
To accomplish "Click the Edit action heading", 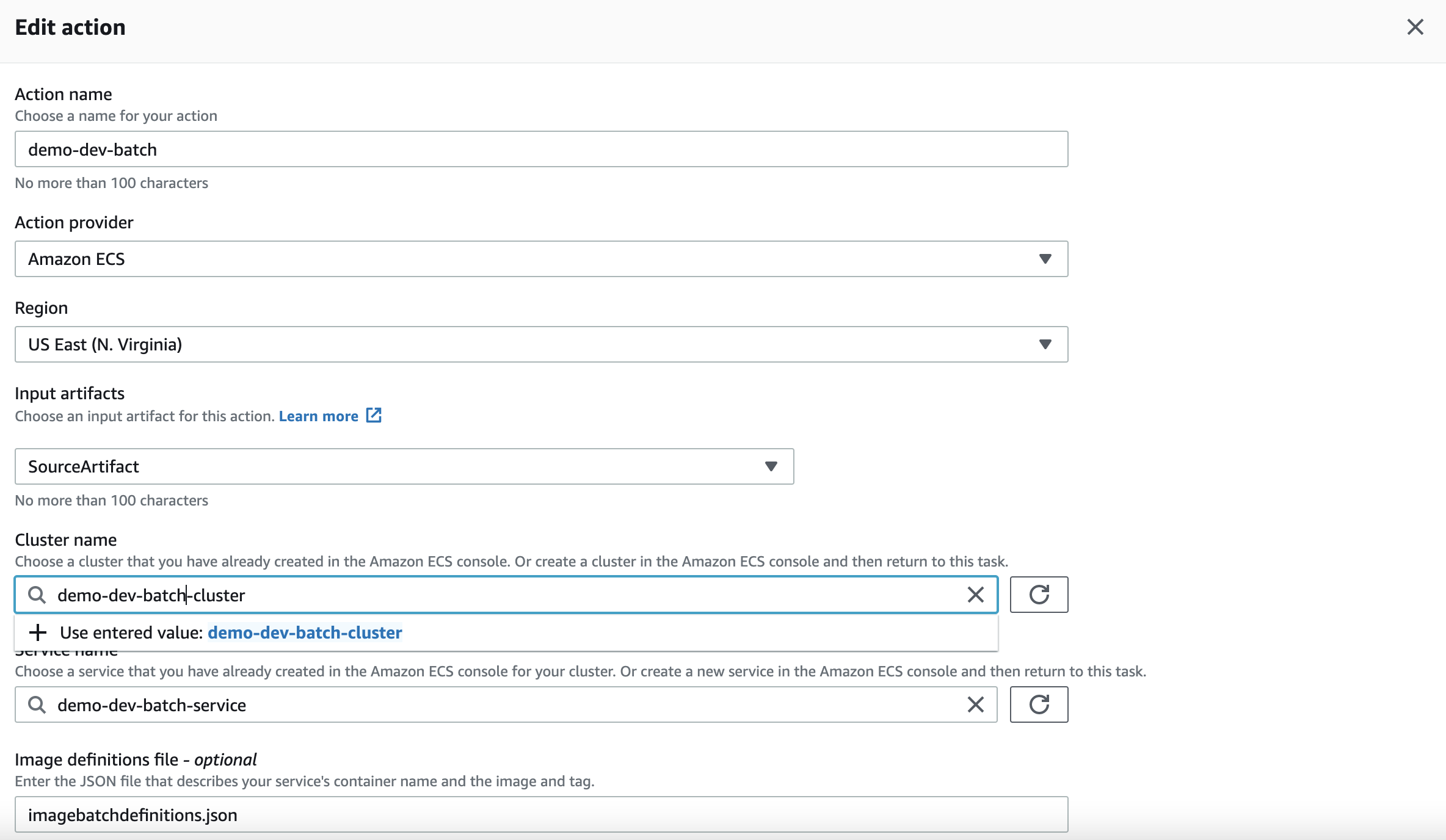I will tap(70, 27).
